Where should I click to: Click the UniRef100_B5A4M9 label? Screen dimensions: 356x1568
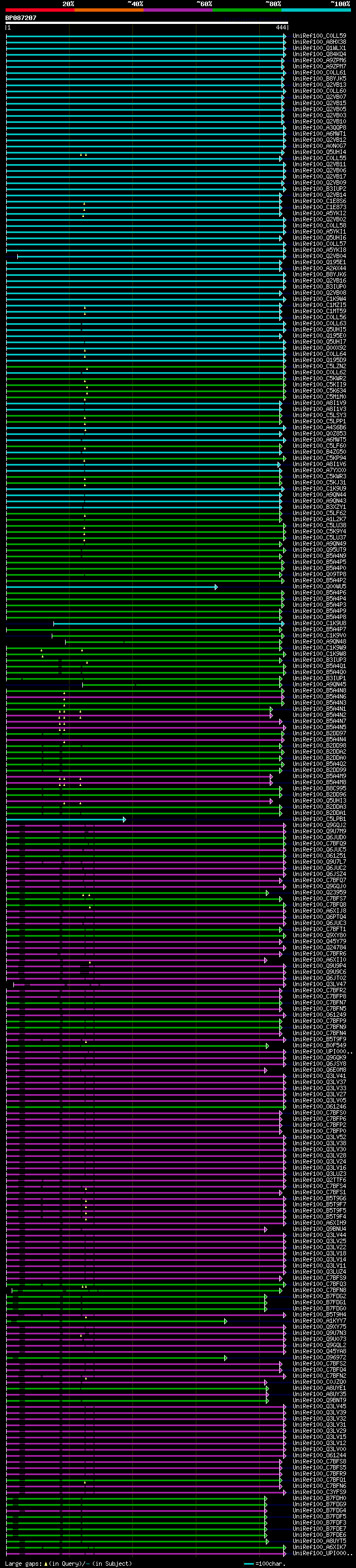click(x=319, y=776)
